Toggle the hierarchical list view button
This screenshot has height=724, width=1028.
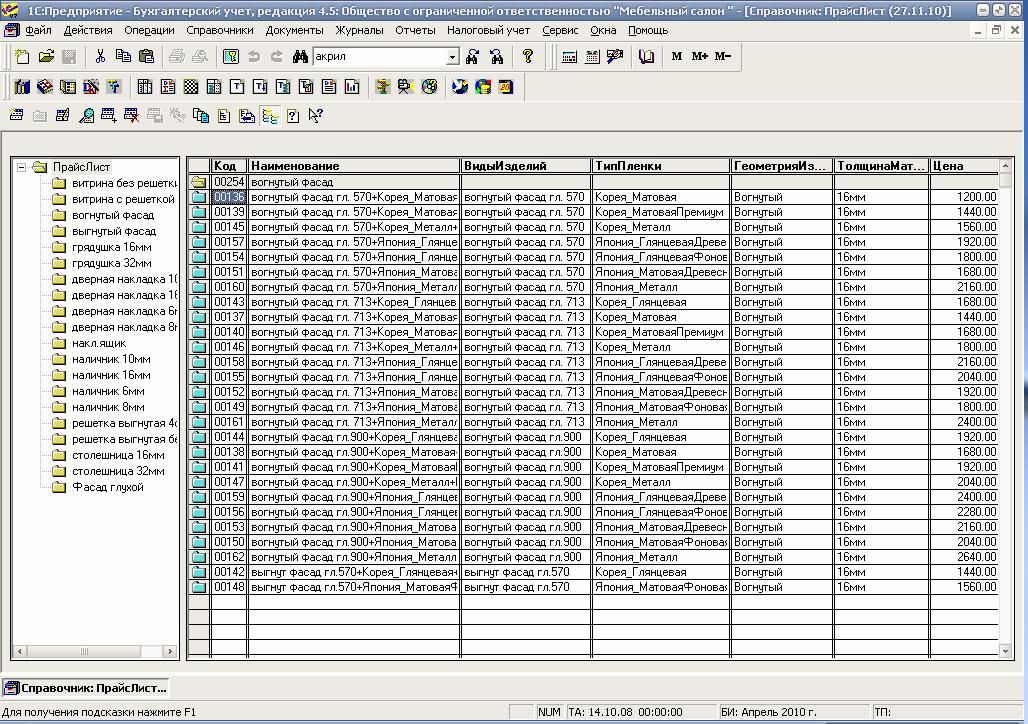269,116
